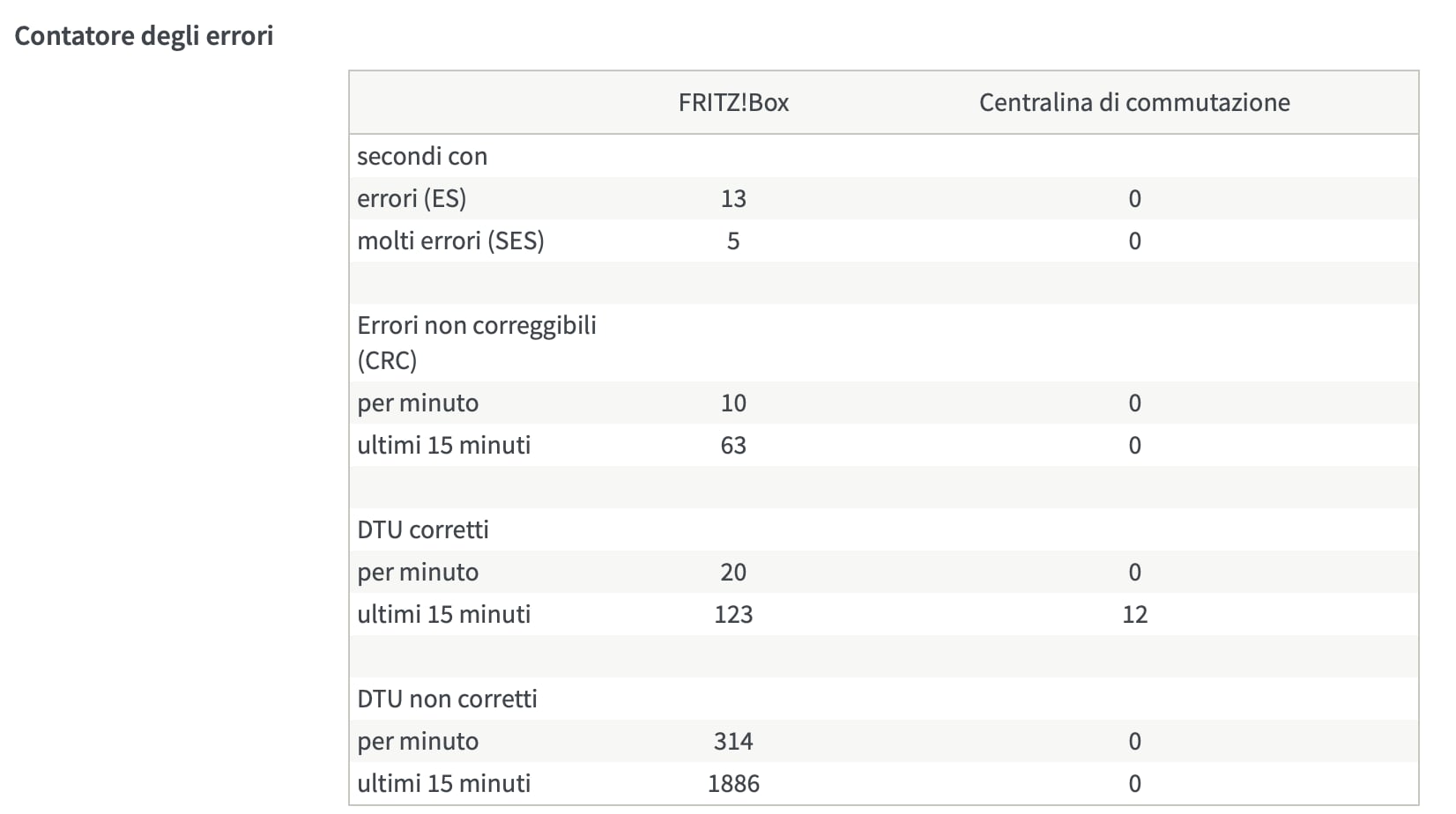Click ultimi 15 minuti under DTU non corretti
Image resolution: width=1456 pixels, height=814 pixels.
tap(444, 783)
